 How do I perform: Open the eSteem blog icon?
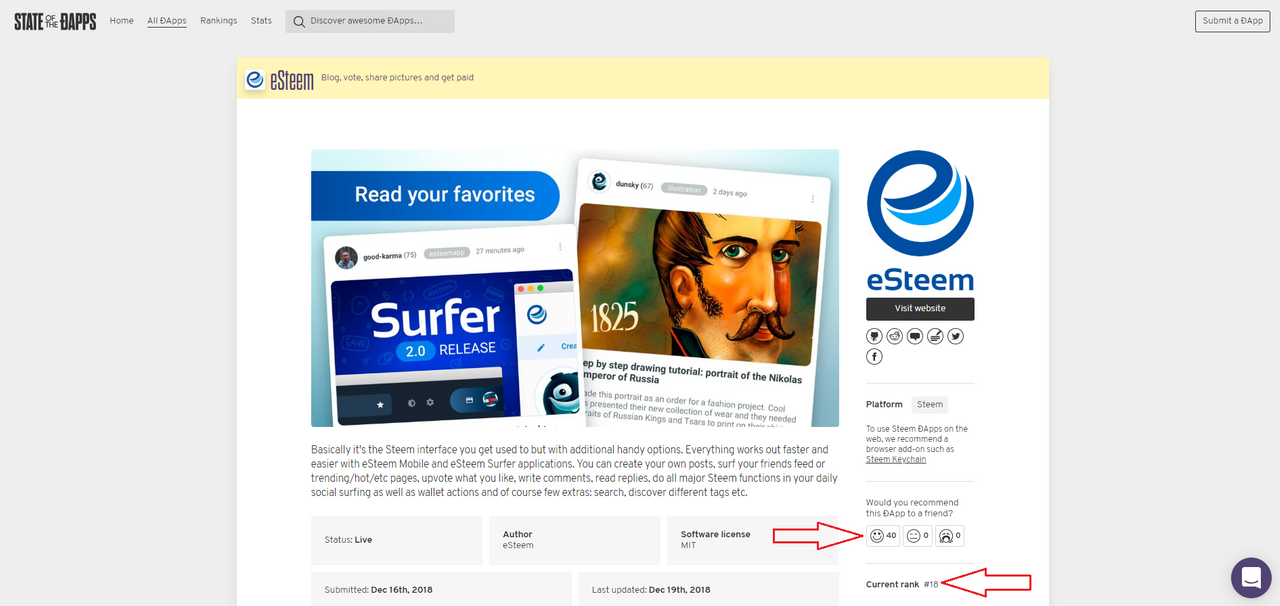point(936,337)
